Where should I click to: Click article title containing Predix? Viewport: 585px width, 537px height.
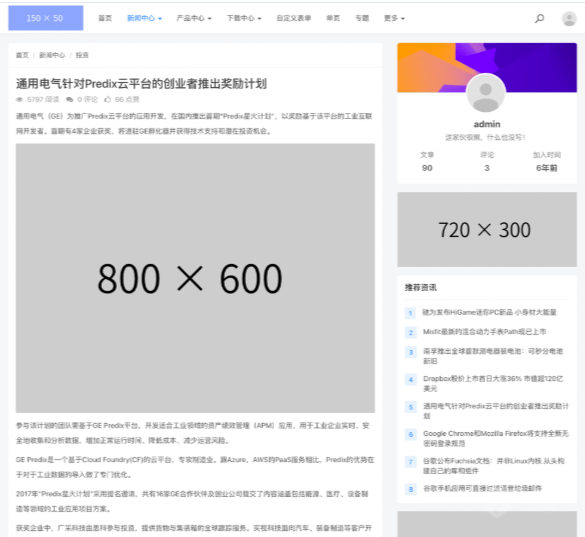coord(141,84)
